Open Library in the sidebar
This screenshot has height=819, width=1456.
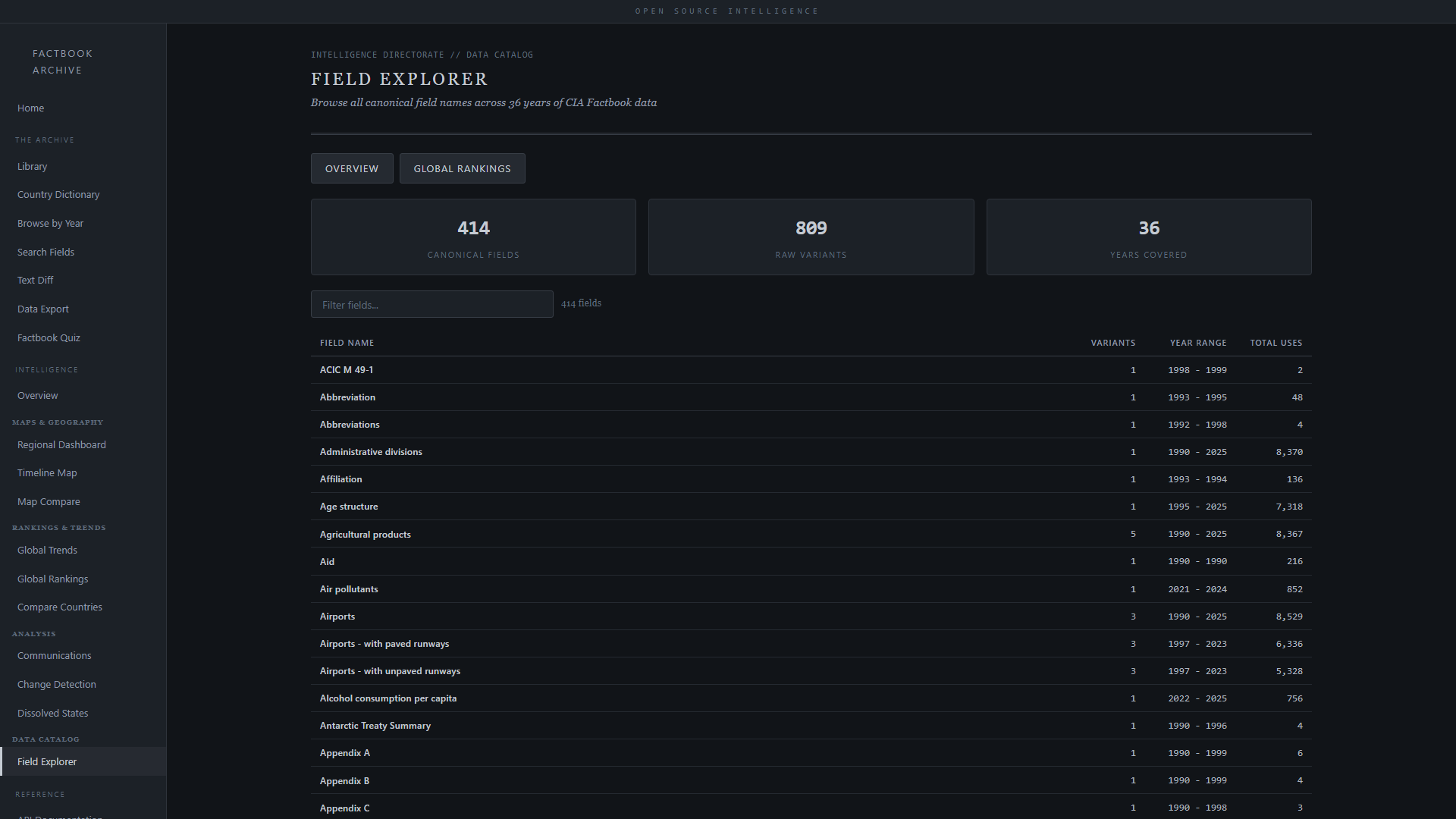[32, 166]
